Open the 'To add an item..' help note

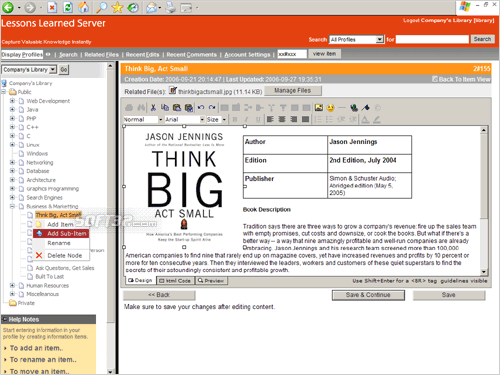coord(36,348)
